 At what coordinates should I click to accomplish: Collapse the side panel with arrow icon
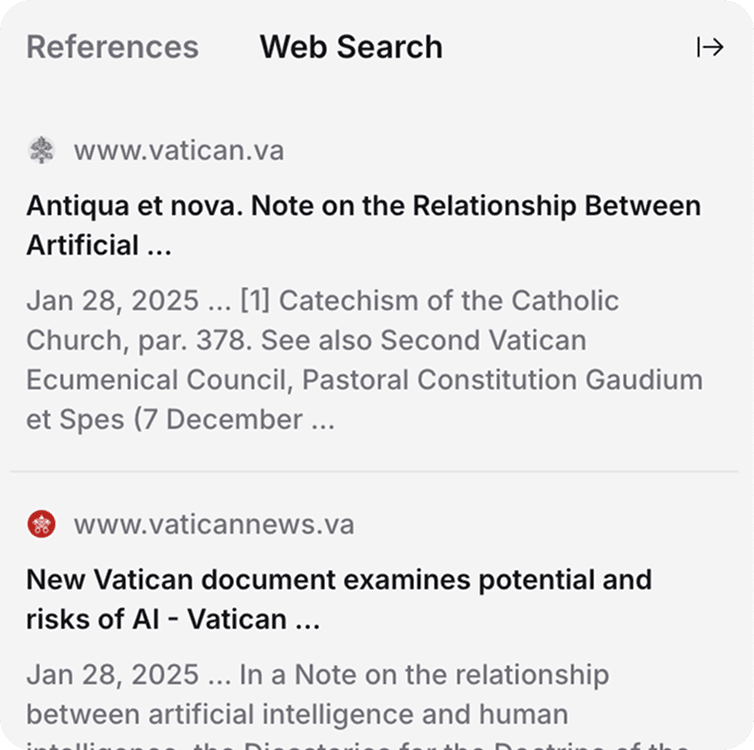709,47
